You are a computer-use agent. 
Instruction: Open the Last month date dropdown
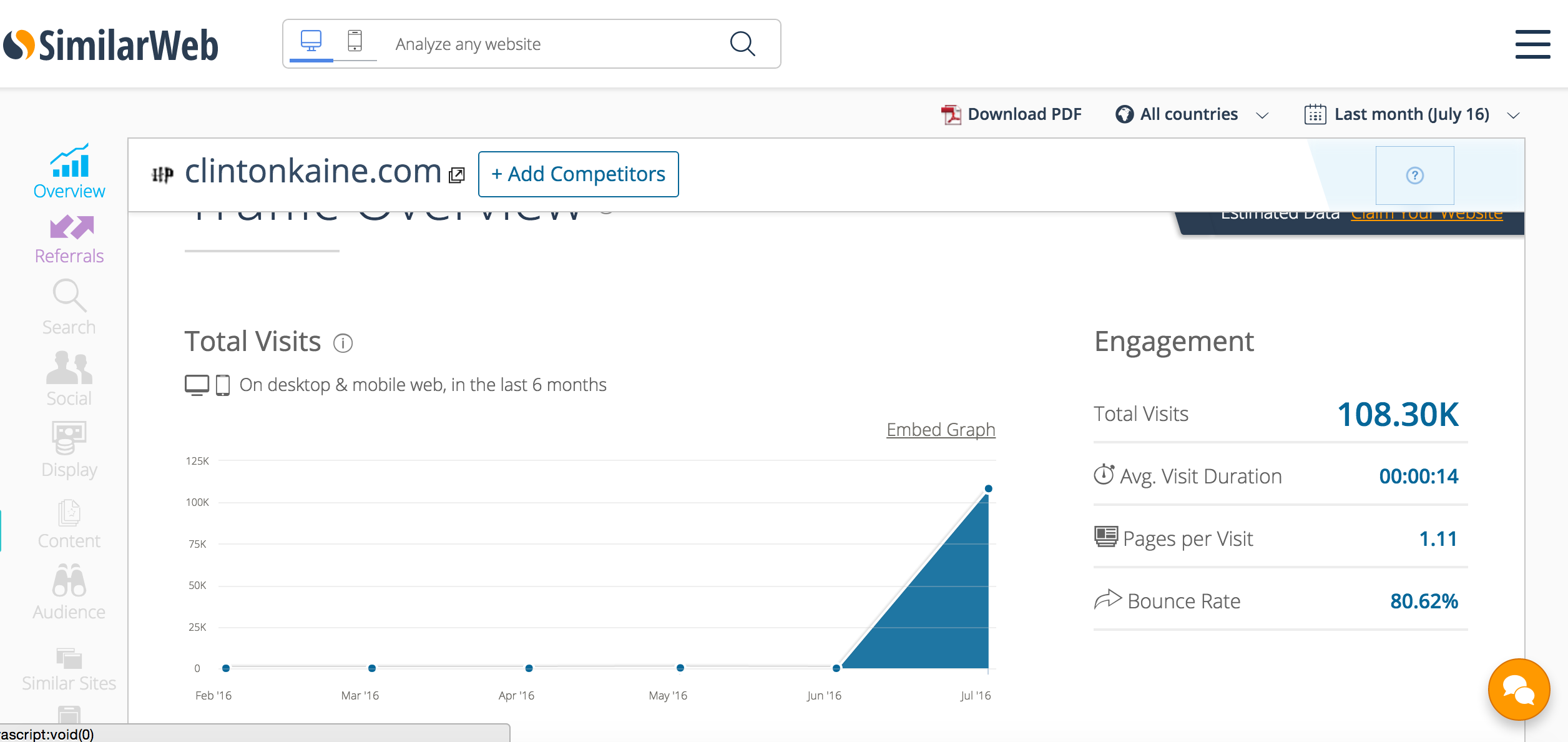pyautogui.click(x=1412, y=114)
